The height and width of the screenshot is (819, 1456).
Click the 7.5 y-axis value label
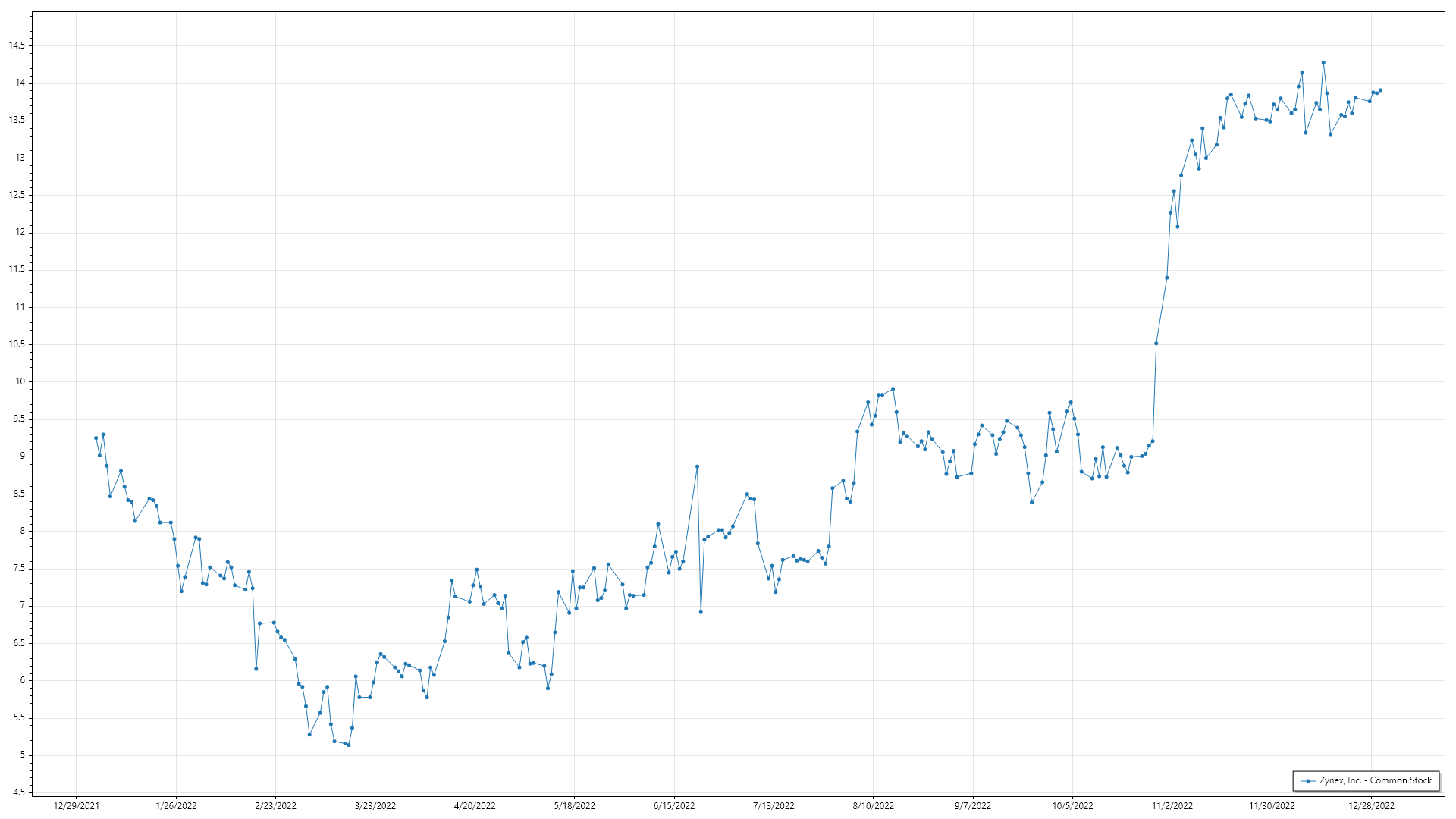click(x=18, y=568)
